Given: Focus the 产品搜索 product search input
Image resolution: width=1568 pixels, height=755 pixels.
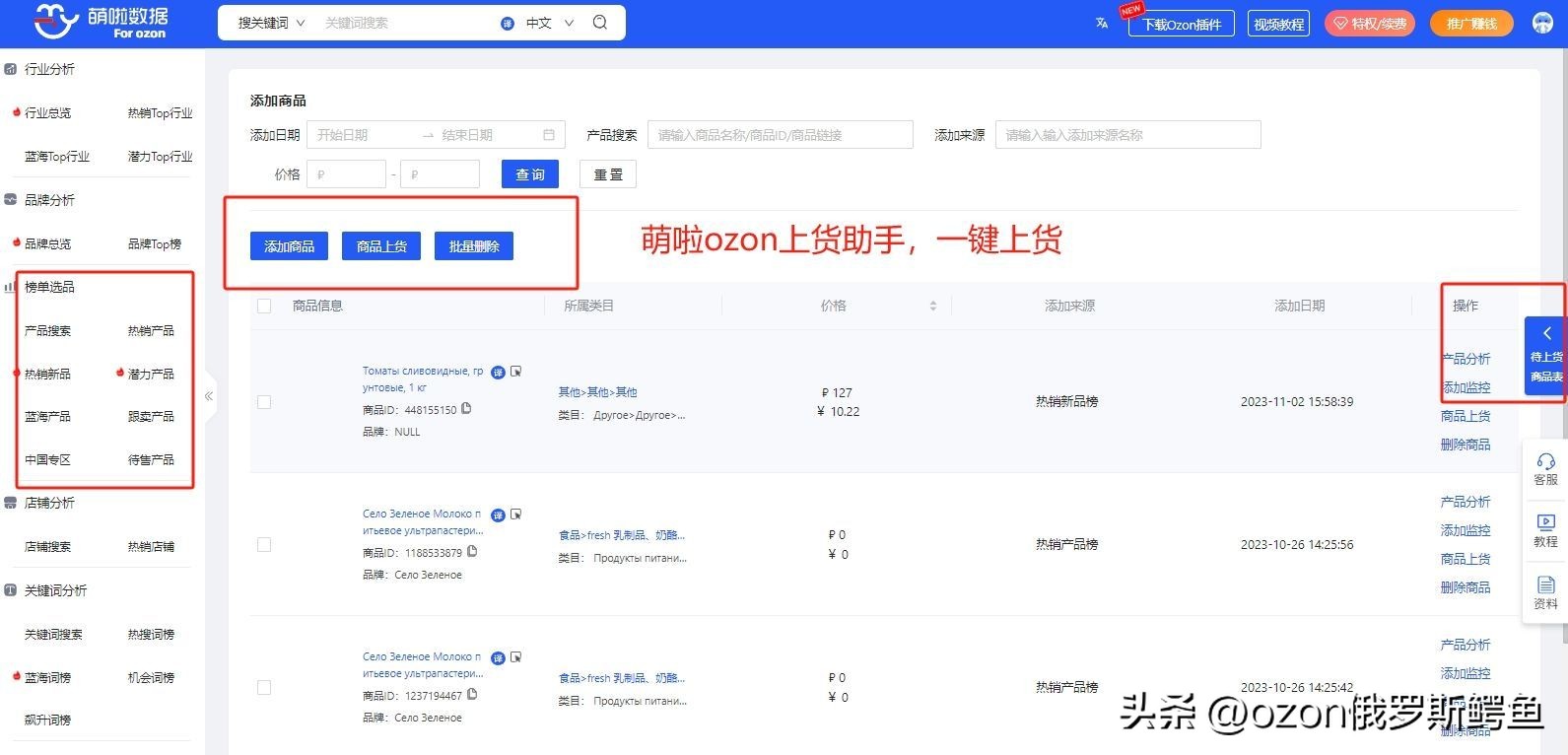Looking at the screenshot, I should pos(781,135).
